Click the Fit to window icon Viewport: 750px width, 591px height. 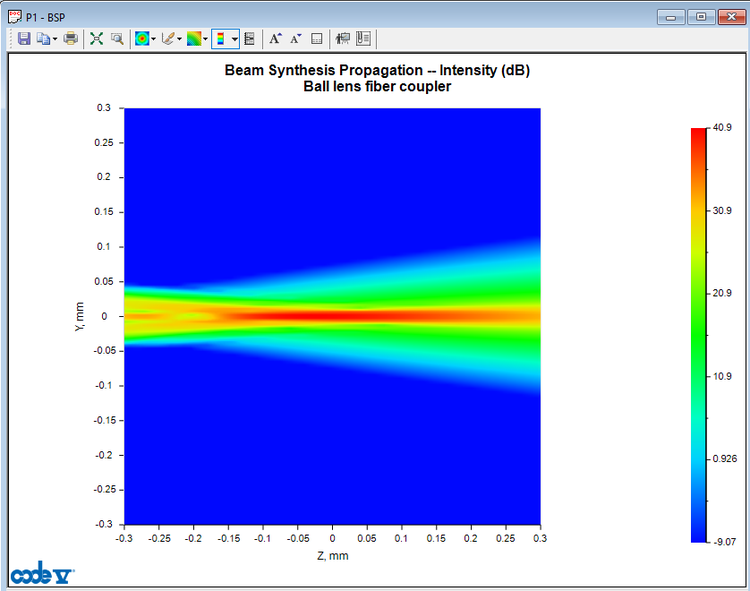click(97, 39)
